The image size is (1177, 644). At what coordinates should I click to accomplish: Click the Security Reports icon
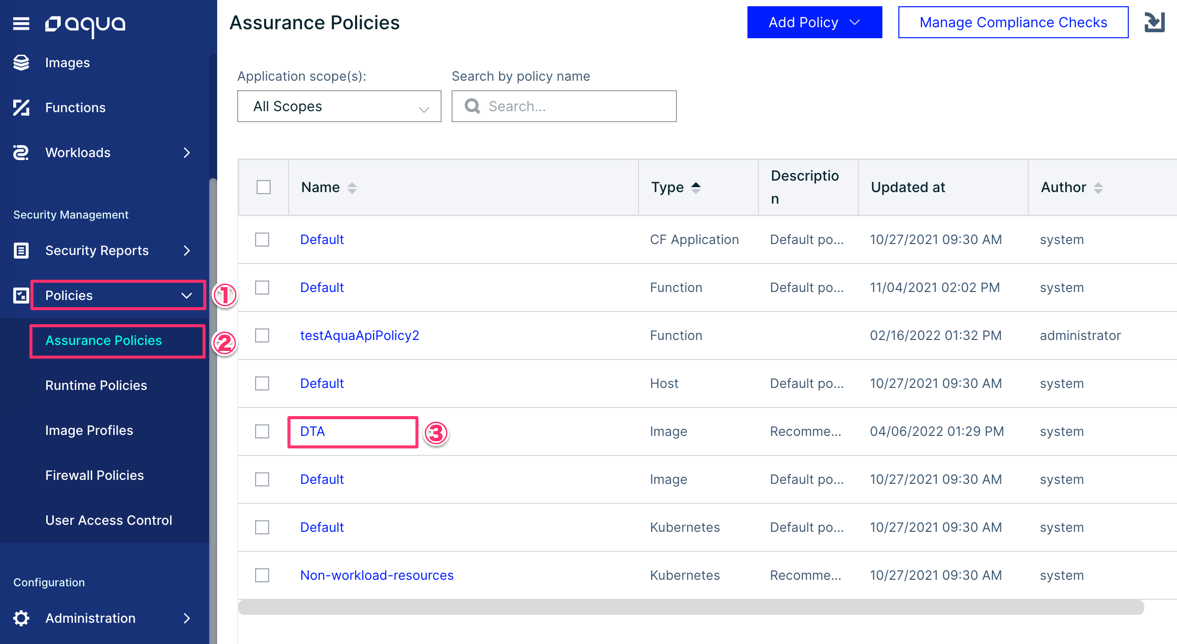pyautogui.click(x=21, y=251)
